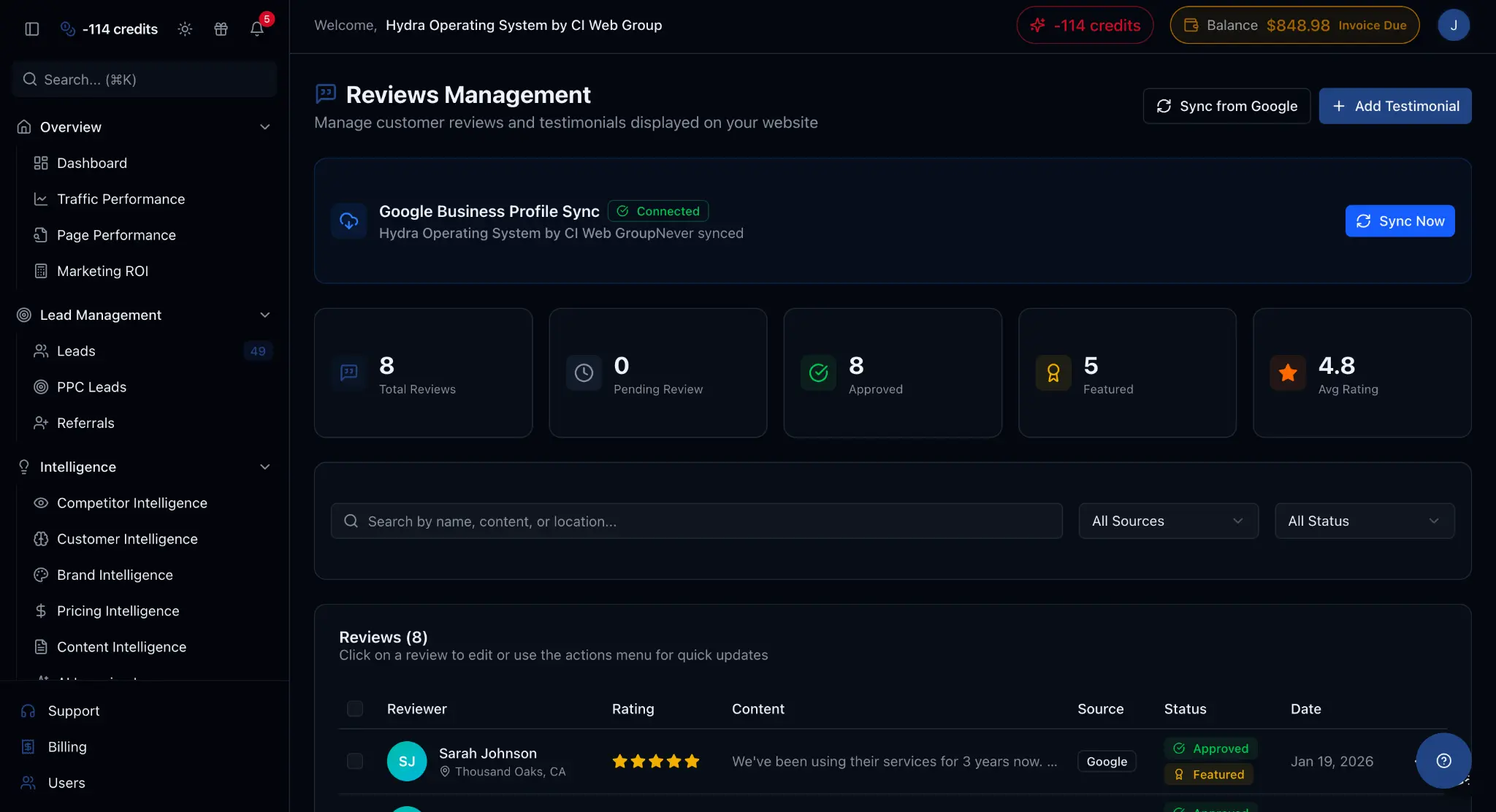Collapse the Overview section

[x=145, y=127]
